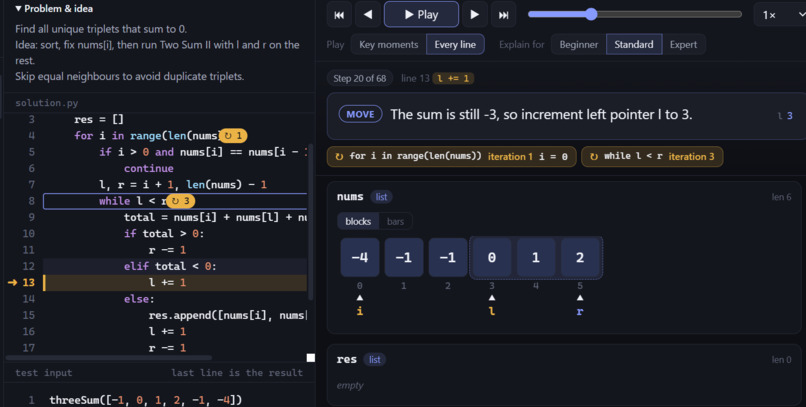Click the r pointer marker

(580, 305)
